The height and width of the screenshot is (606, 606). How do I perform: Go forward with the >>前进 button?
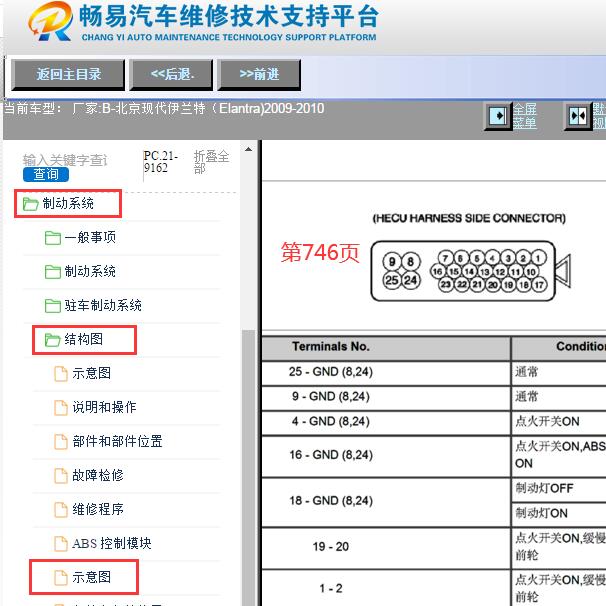(259, 75)
